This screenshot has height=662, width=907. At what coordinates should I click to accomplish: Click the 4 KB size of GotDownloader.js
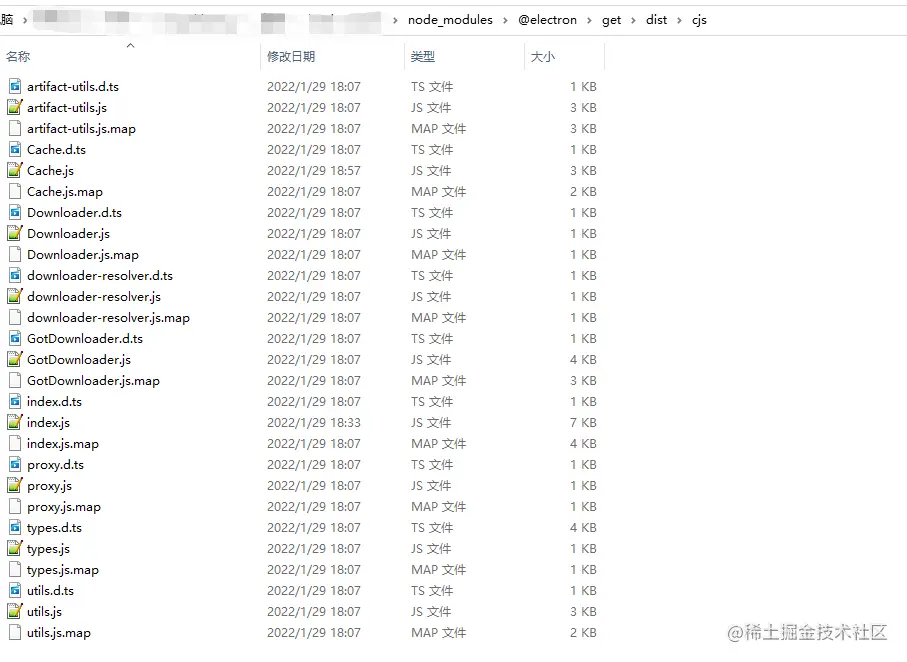click(x=583, y=360)
